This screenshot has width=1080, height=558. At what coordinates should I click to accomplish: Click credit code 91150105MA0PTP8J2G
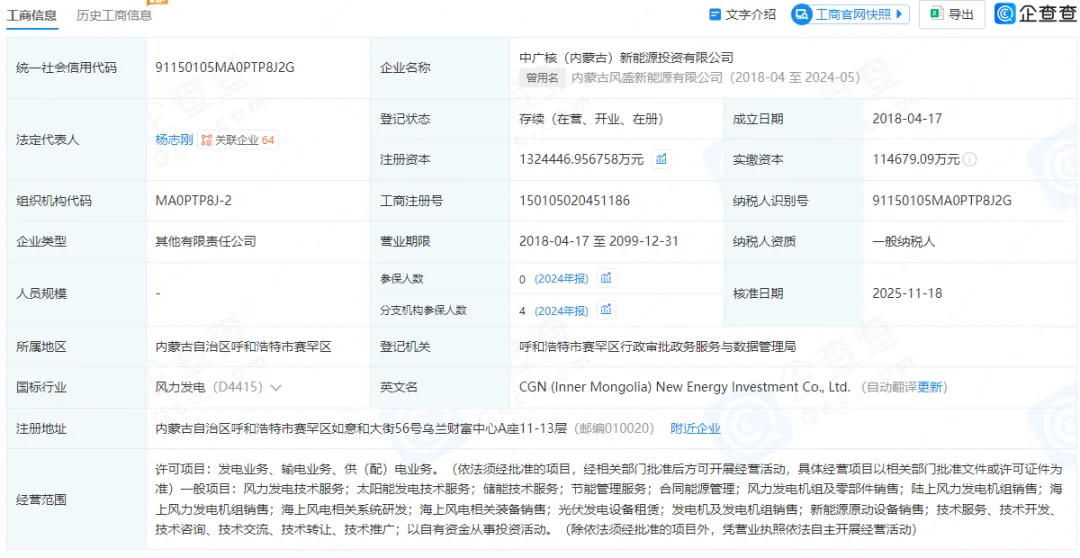click(x=225, y=68)
